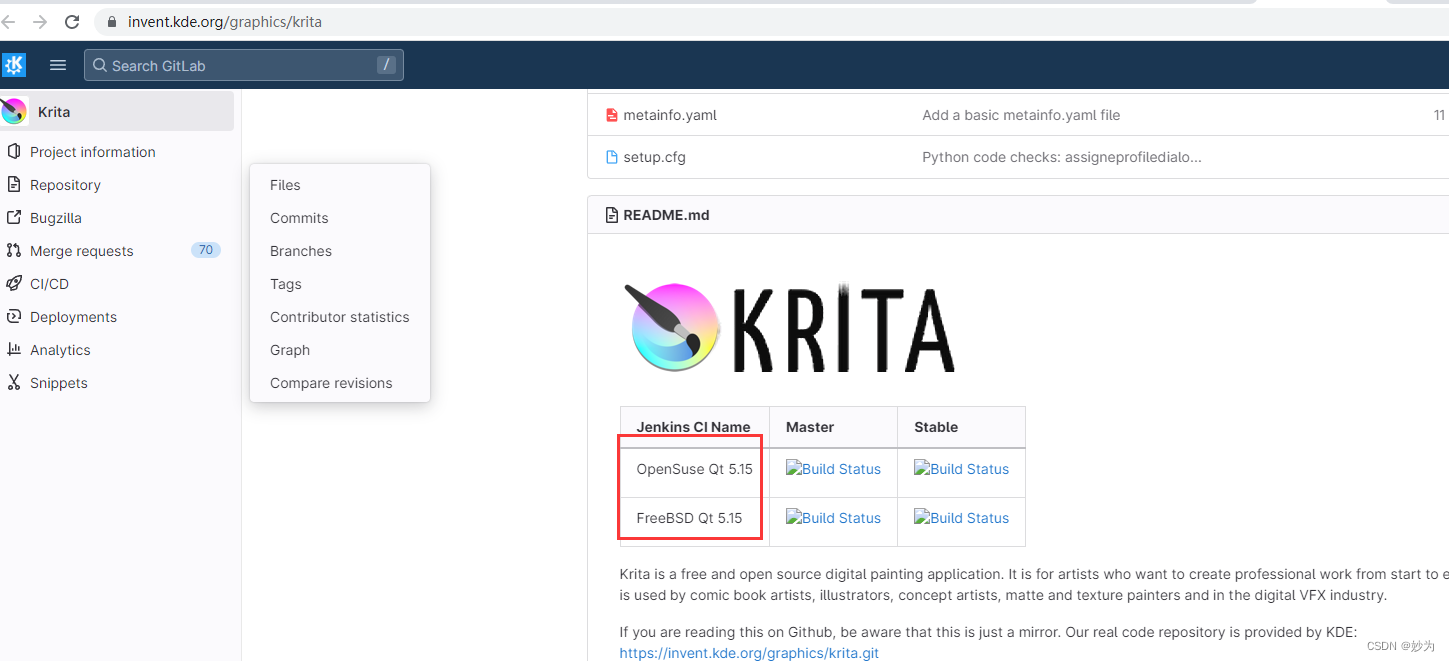Click the Project information icon

pyautogui.click(x=13, y=152)
